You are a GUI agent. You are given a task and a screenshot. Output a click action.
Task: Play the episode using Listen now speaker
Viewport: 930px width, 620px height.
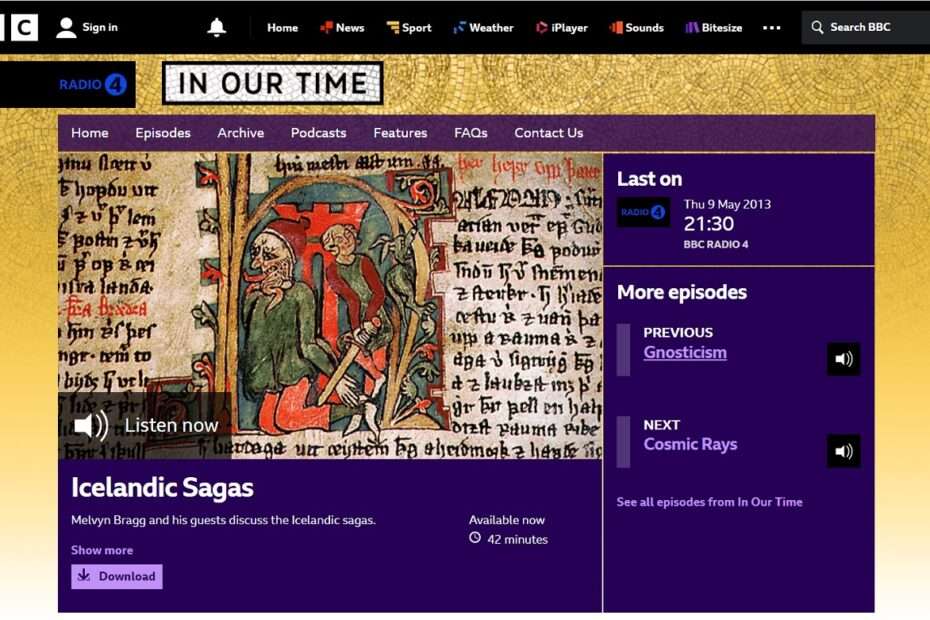pyautogui.click(x=89, y=424)
